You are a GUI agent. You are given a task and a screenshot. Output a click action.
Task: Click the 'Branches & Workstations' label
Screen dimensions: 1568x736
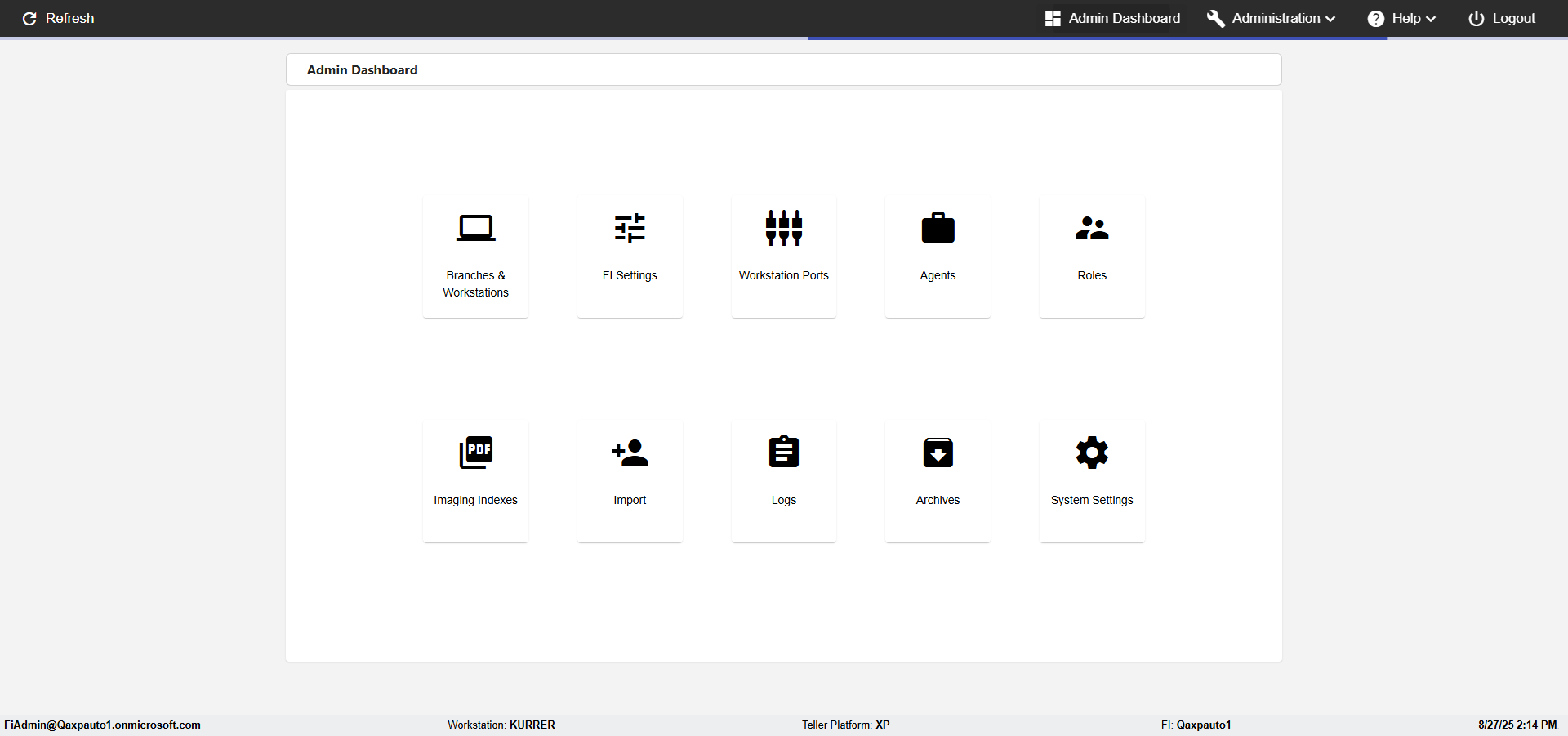475,284
